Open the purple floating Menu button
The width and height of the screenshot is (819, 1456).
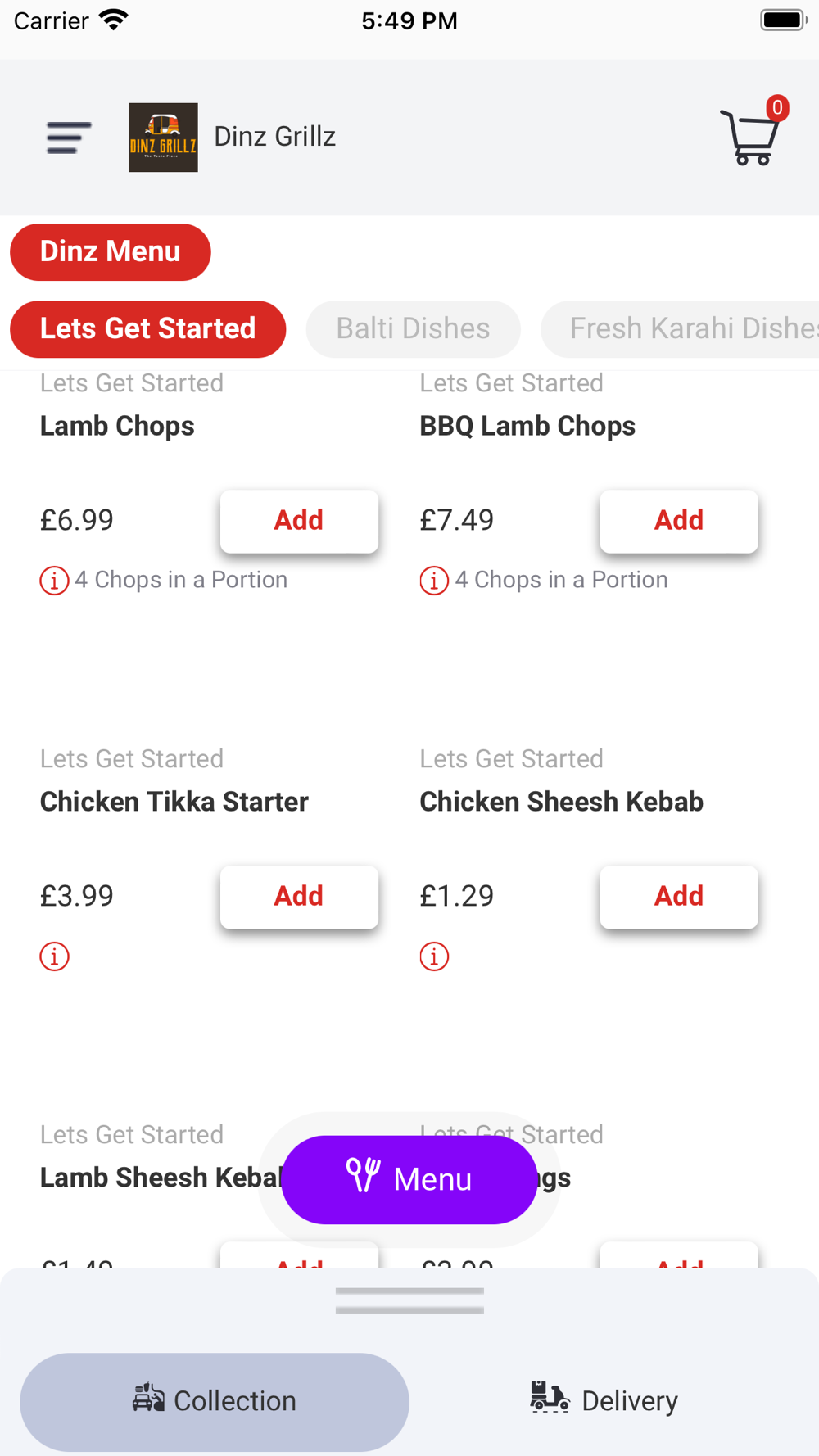coord(409,1180)
